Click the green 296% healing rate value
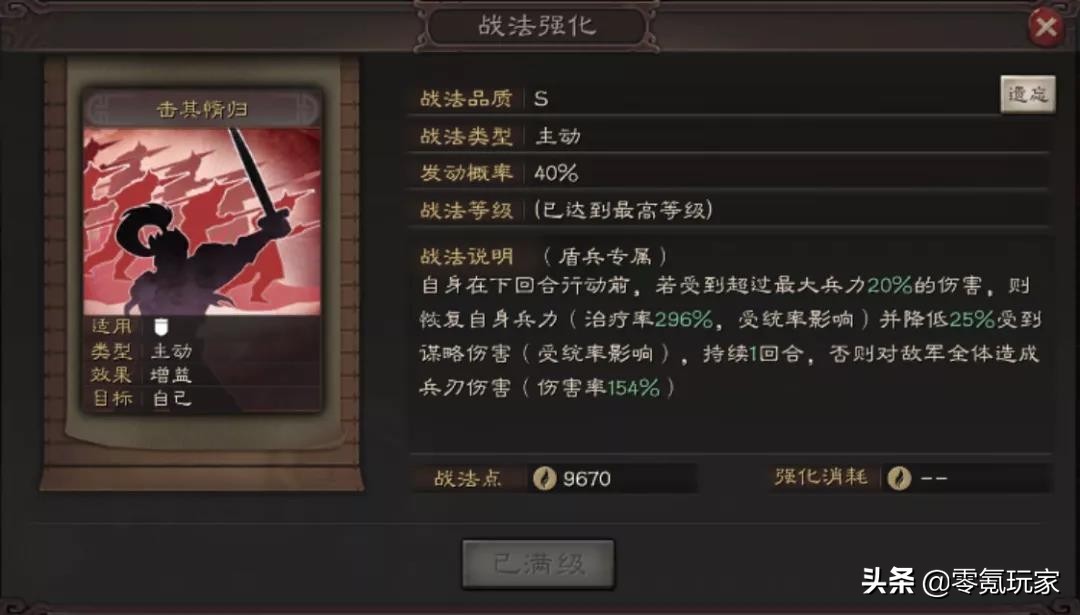The image size is (1080, 615). pos(683,320)
